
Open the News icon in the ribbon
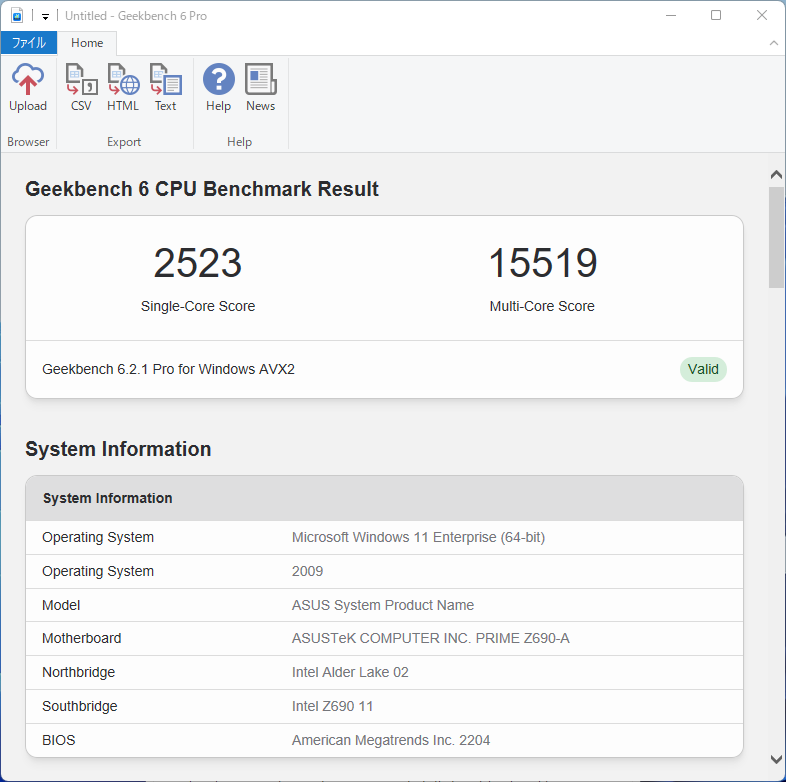260,88
